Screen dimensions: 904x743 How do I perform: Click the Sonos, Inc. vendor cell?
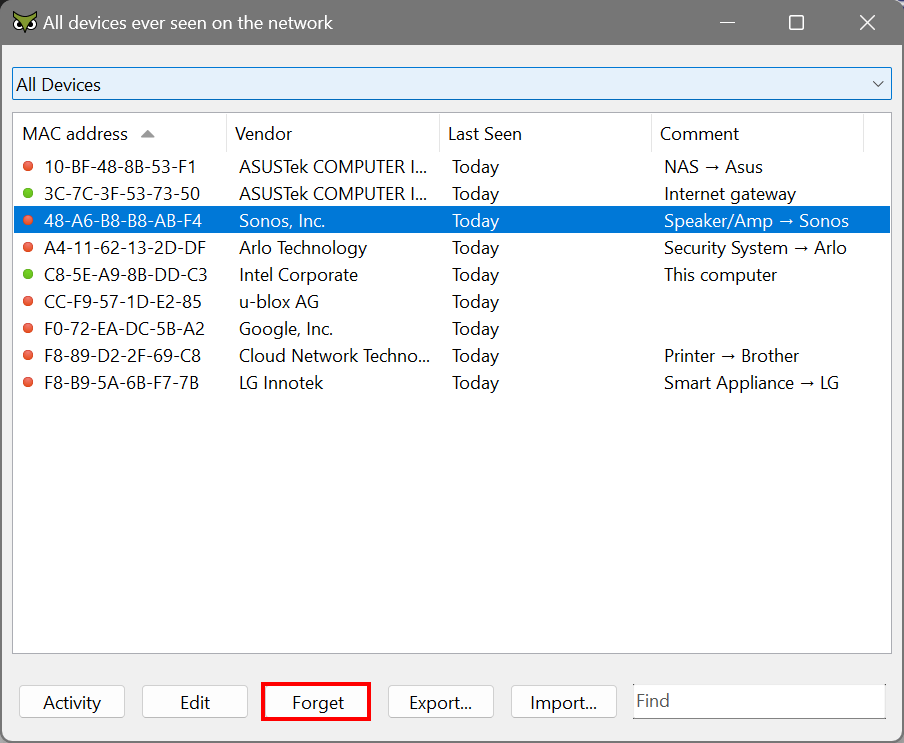pos(282,221)
